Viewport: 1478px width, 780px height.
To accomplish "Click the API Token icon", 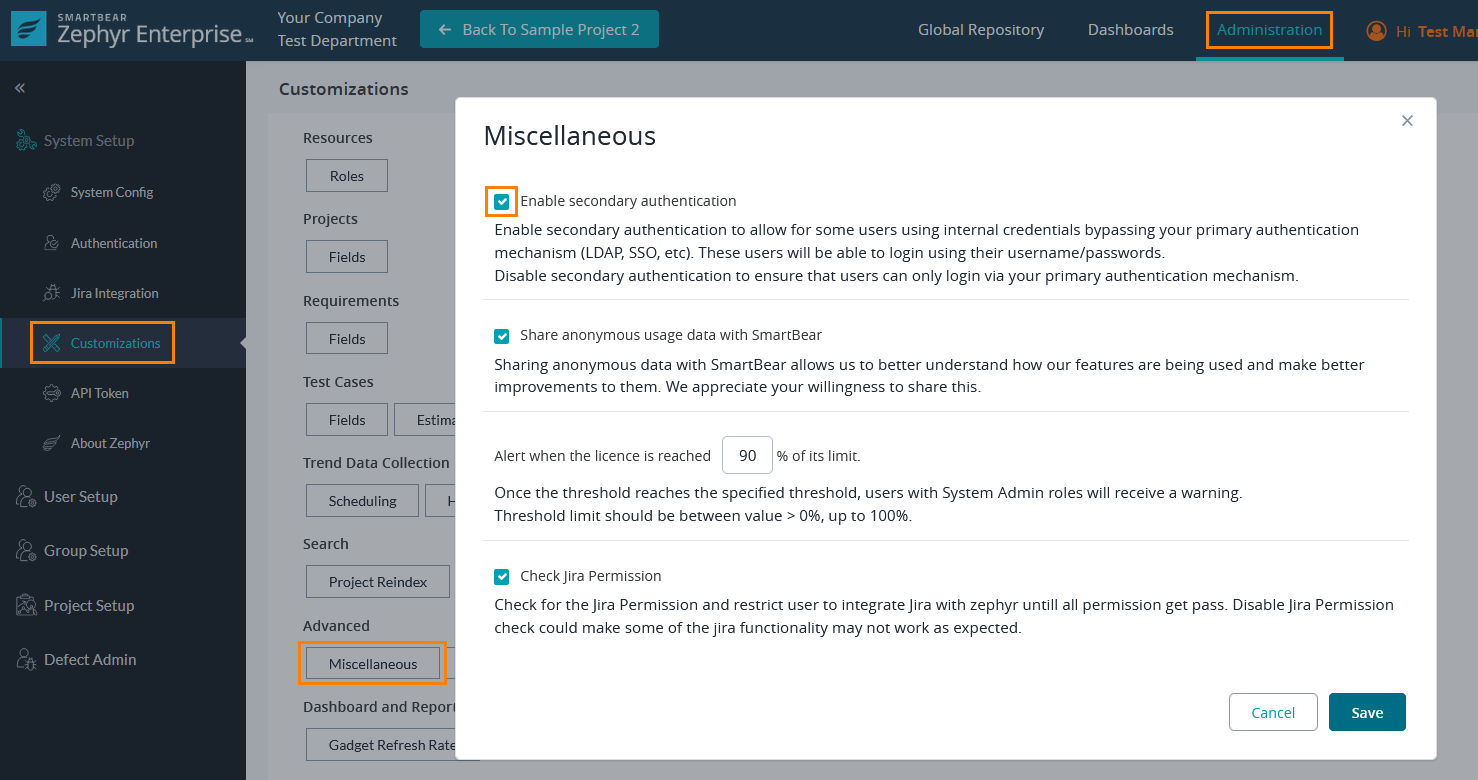I will click(x=52, y=393).
